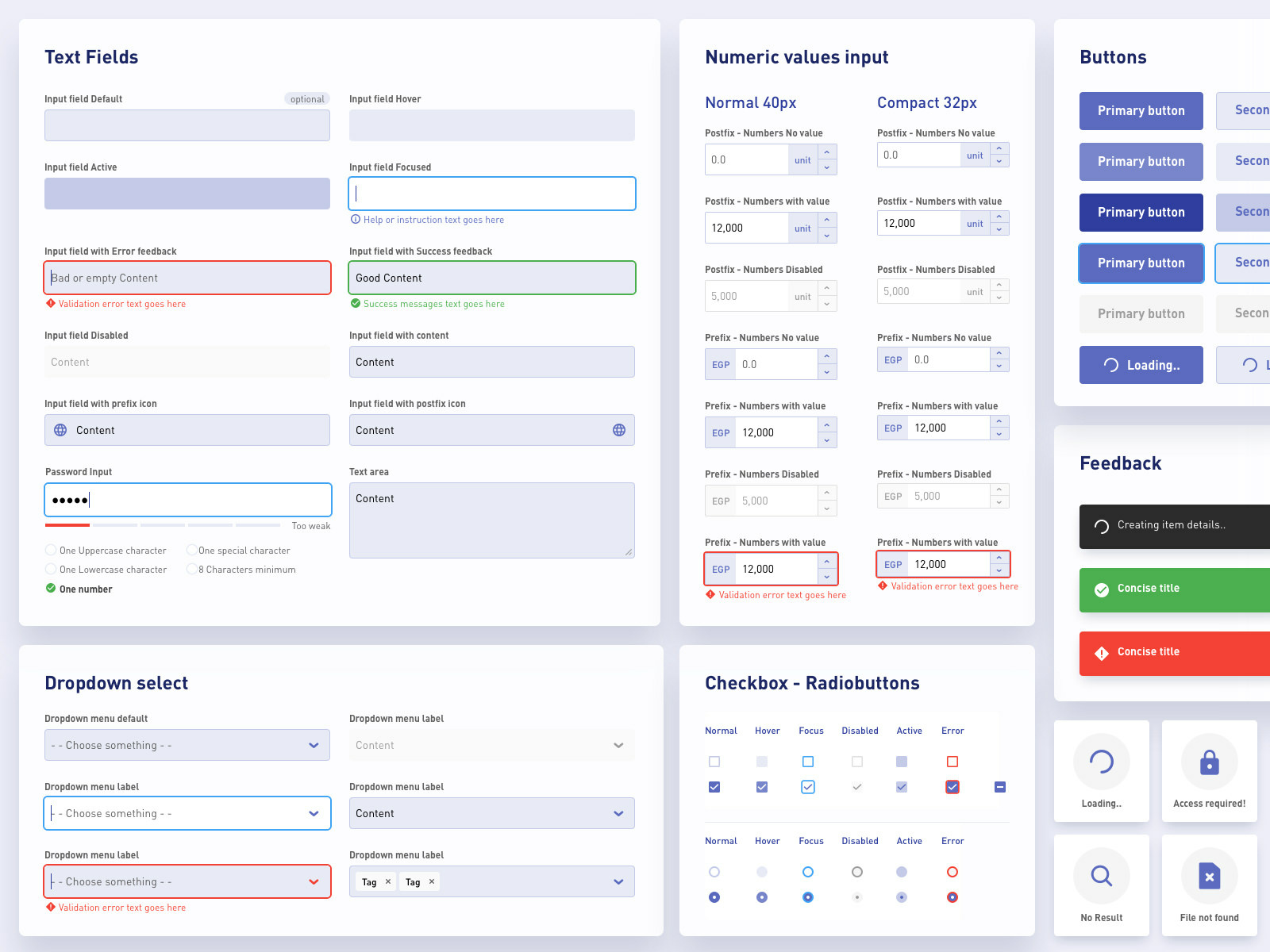Open the error-state dropdown menu
Screen dimensions: 1270x952
click(x=187, y=881)
